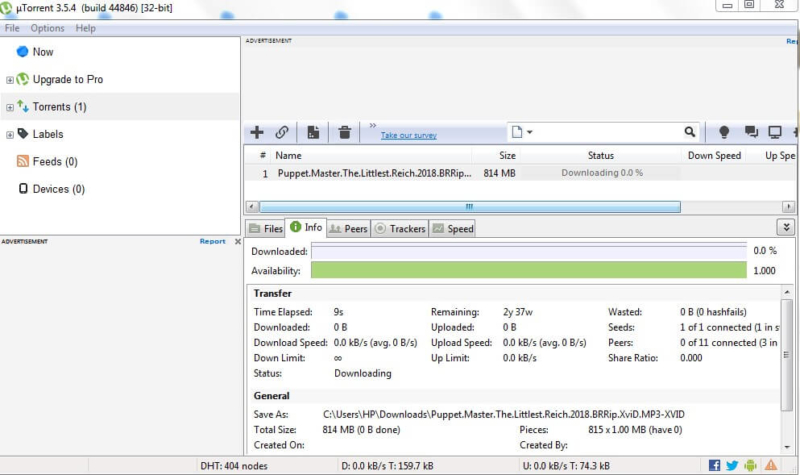Viewport: 800px width, 475px height.
Task: Open the chat bubbles icon in toolbar
Action: click(x=751, y=132)
